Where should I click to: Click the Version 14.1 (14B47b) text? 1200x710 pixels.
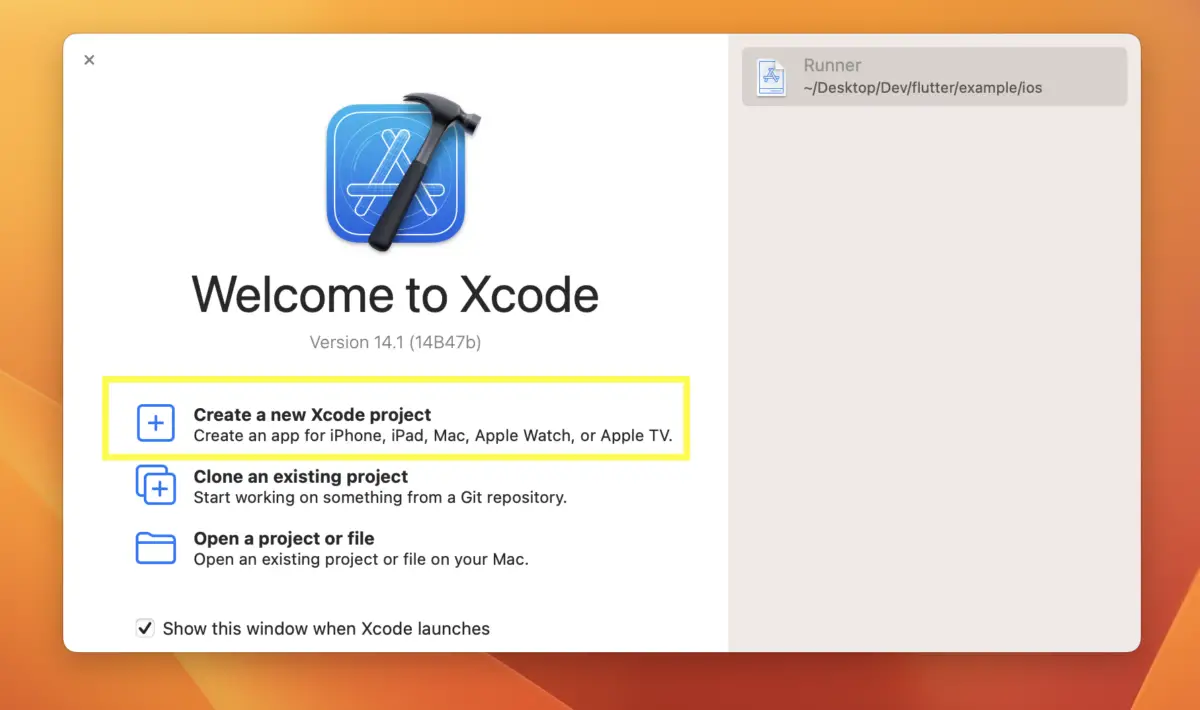395,342
